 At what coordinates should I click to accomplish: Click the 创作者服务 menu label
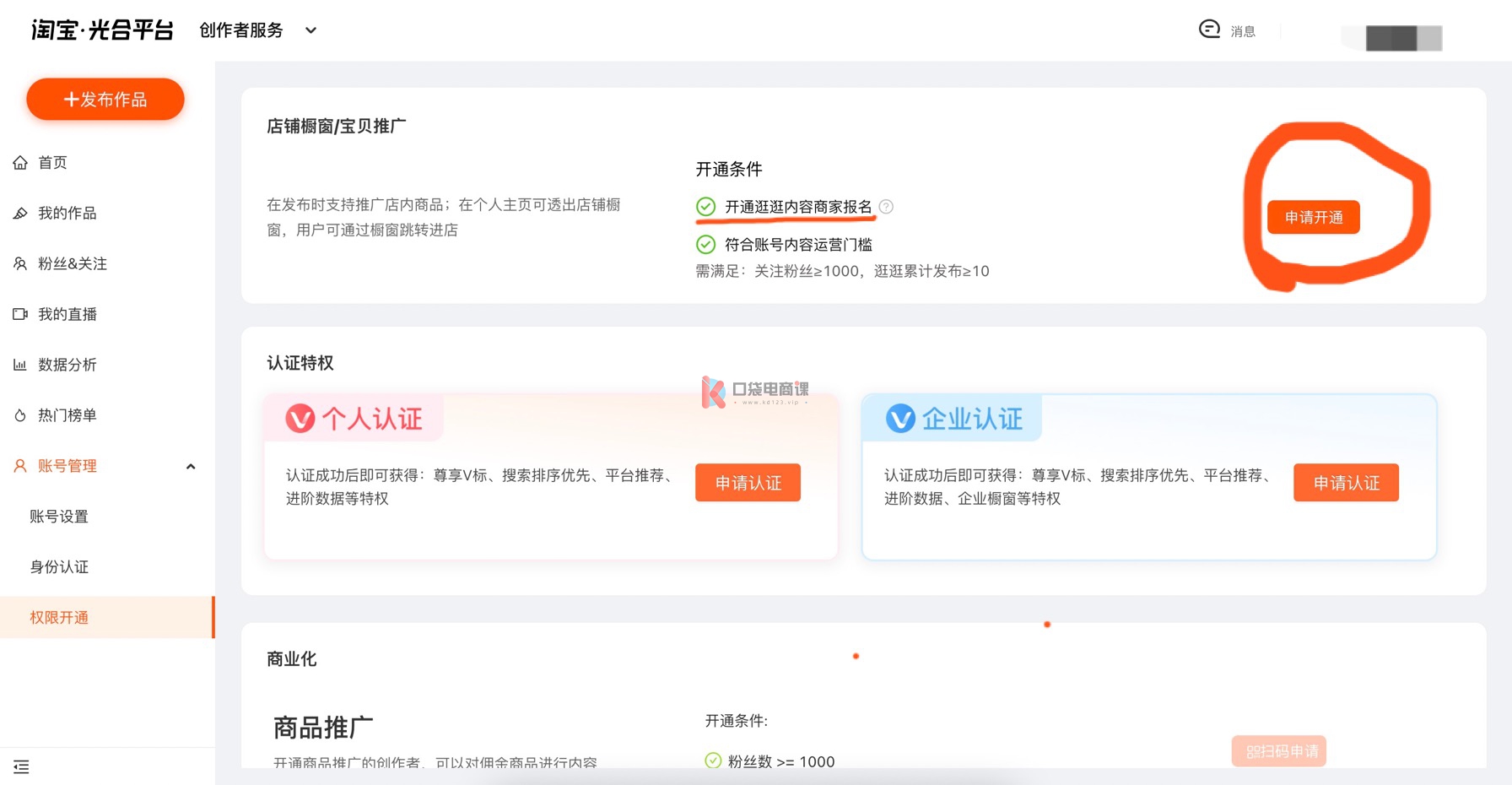241,30
